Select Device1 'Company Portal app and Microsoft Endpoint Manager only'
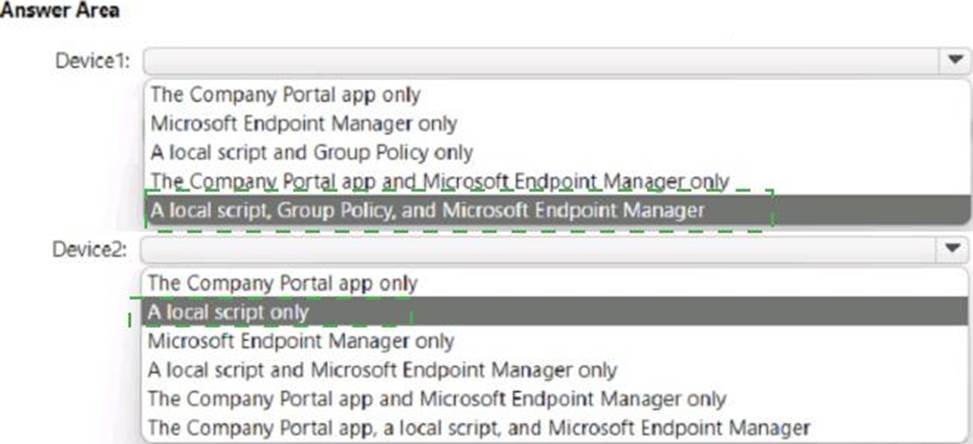This screenshot has height=444, width=973. click(x=439, y=181)
